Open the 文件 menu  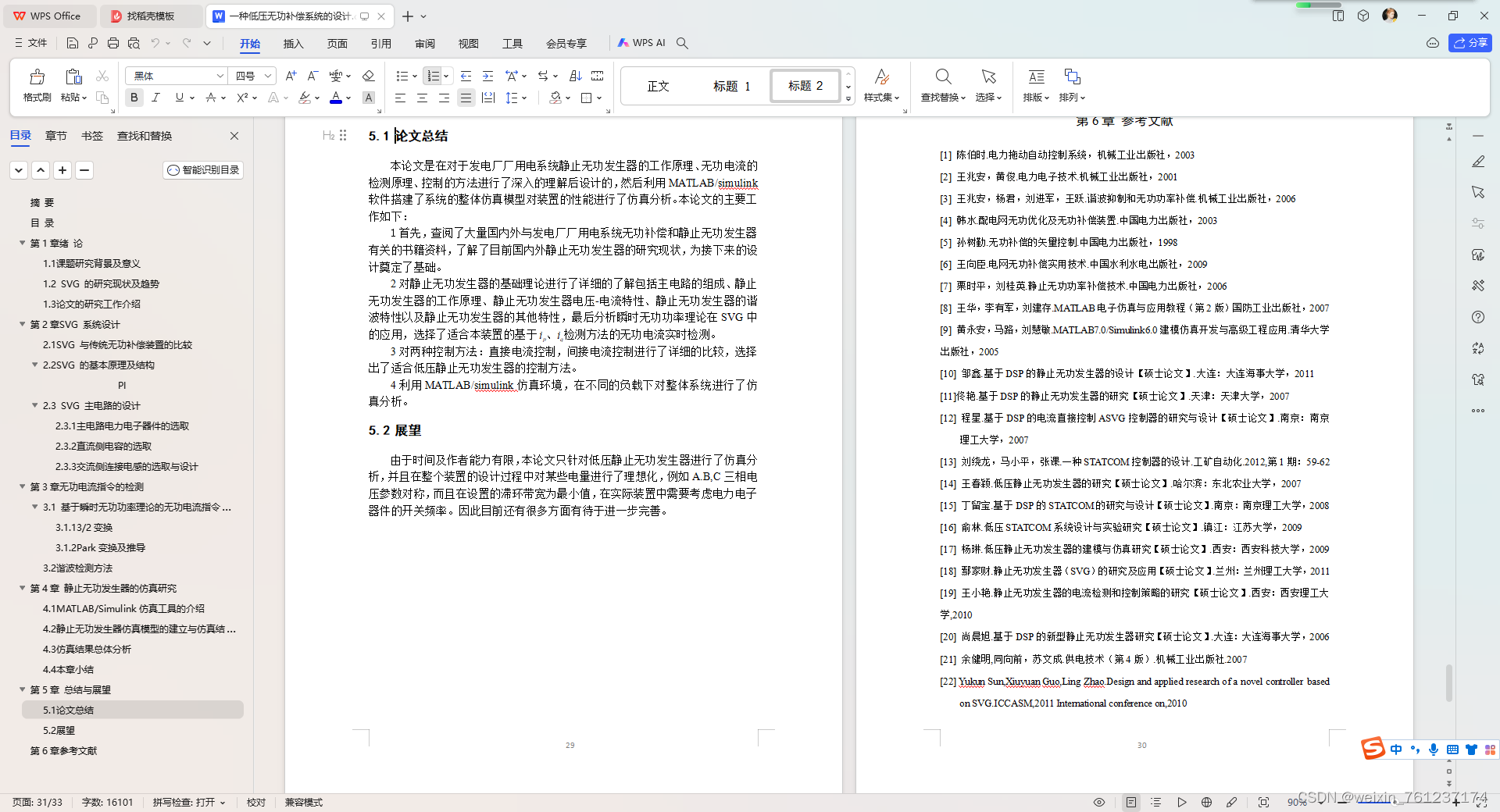coord(30,43)
